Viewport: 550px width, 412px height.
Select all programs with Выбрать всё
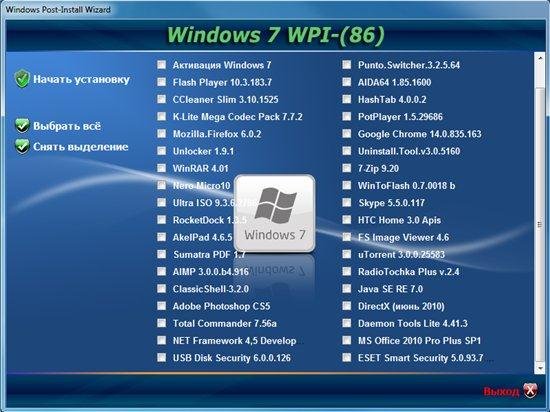67,126
